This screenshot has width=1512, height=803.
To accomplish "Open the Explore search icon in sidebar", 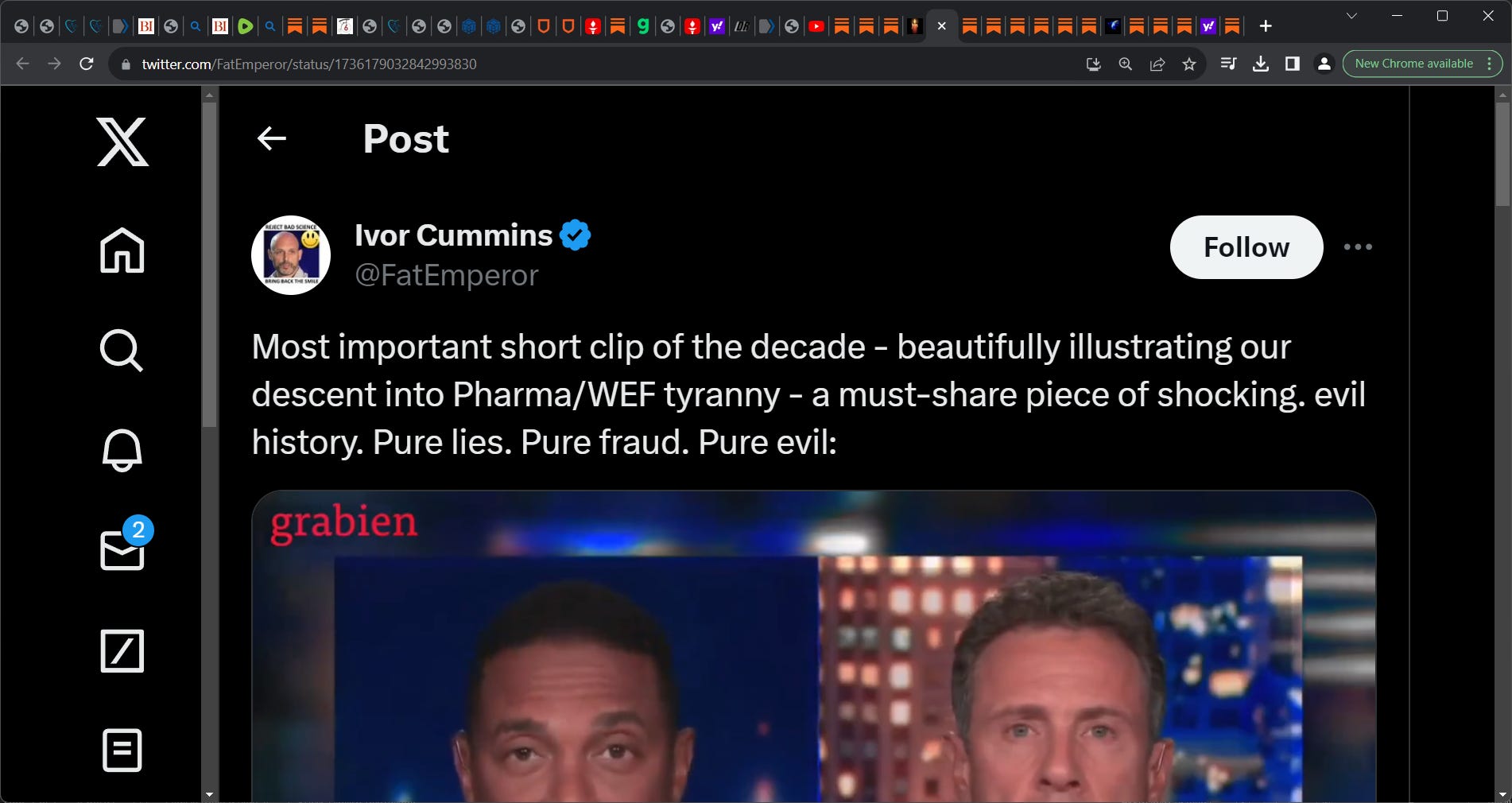I will 122,351.
